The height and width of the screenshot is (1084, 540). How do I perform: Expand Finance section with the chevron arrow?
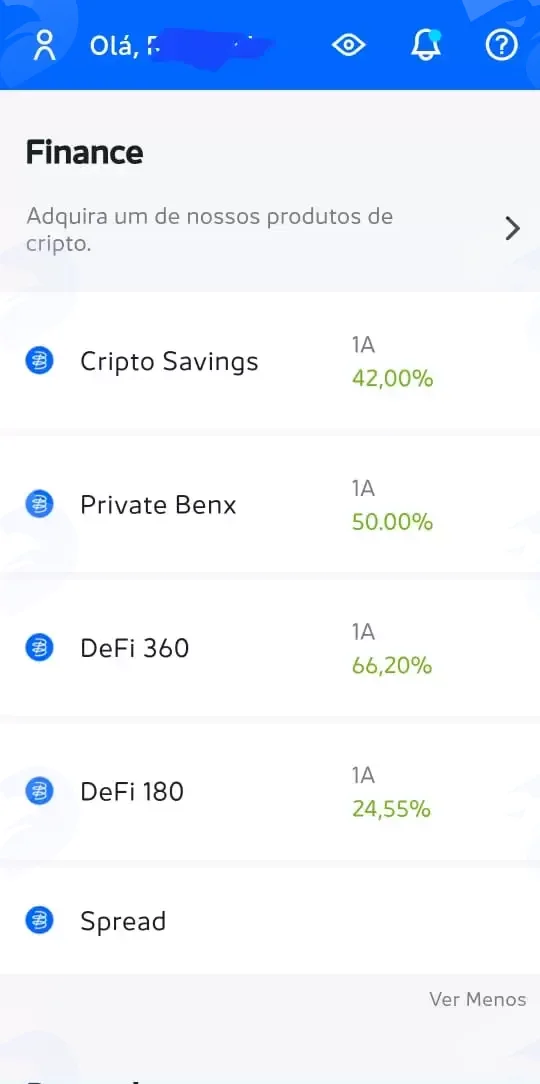[512, 228]
